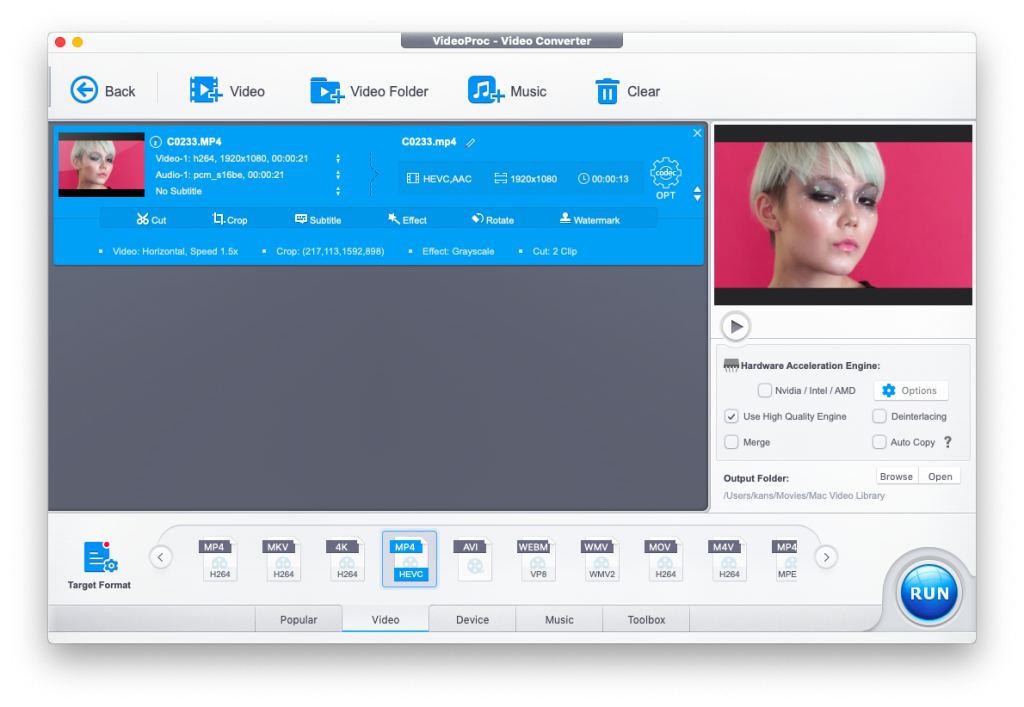
Task: Uncheck Use High Quality Engine
Action: (x=731, y=416)
